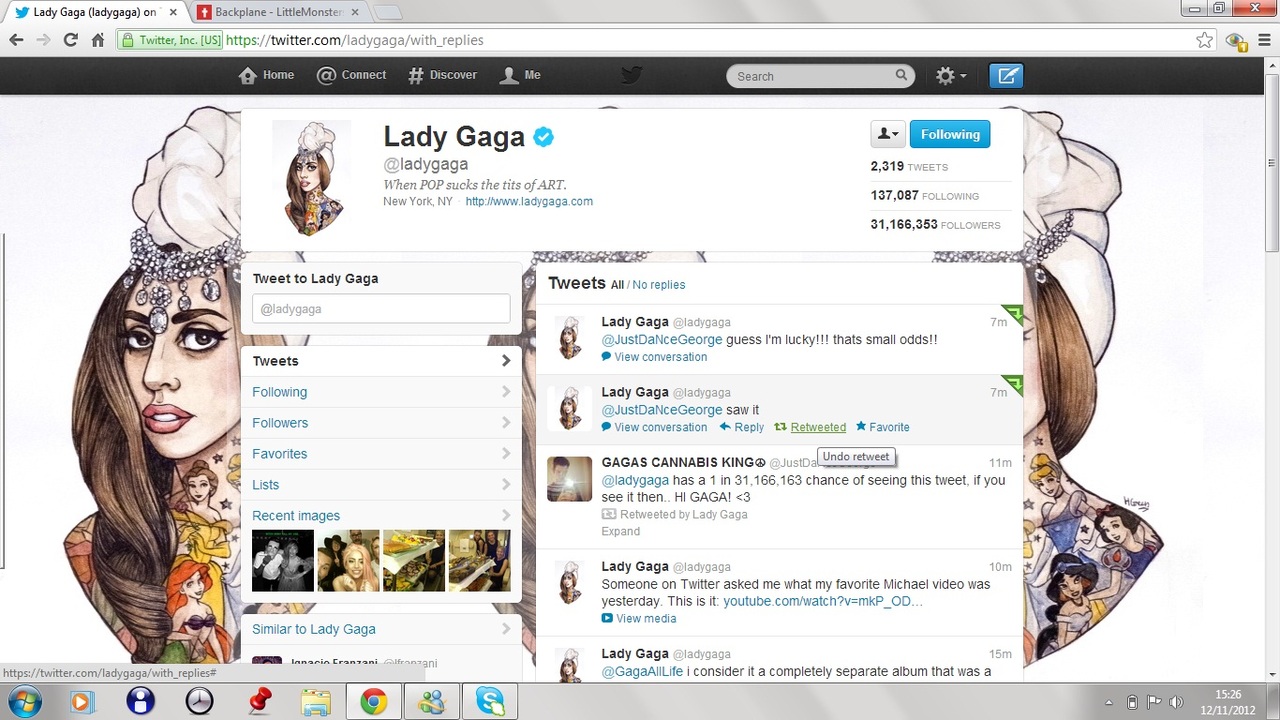Open Skype from the taskbar

490,701
